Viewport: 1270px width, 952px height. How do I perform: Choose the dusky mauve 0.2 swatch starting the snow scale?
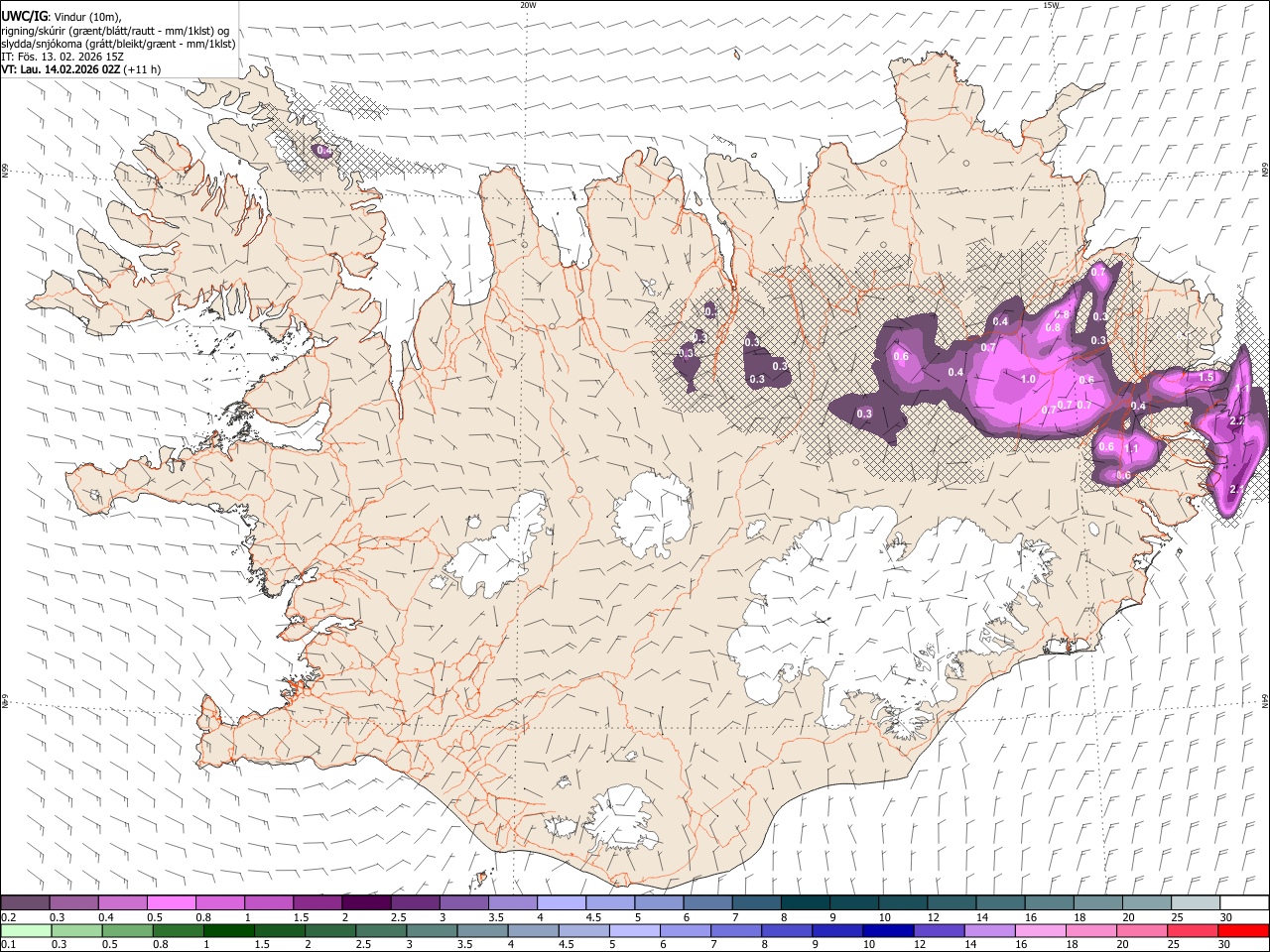click(26, 902)
